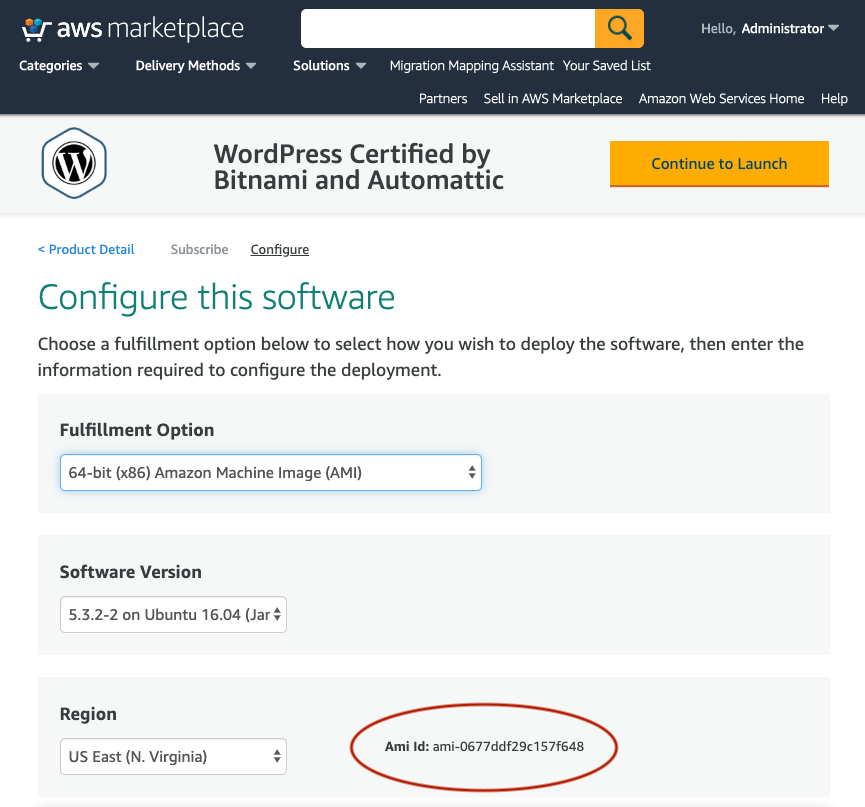Expand the Categories menu
Screen dimensions: 865x807
pyautogui.click(x=58, y=66)
